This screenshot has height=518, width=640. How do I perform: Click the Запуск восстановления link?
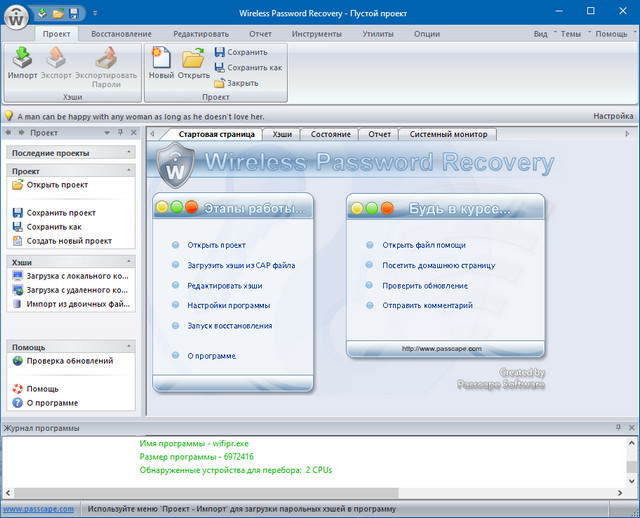(x=229, y=326)
